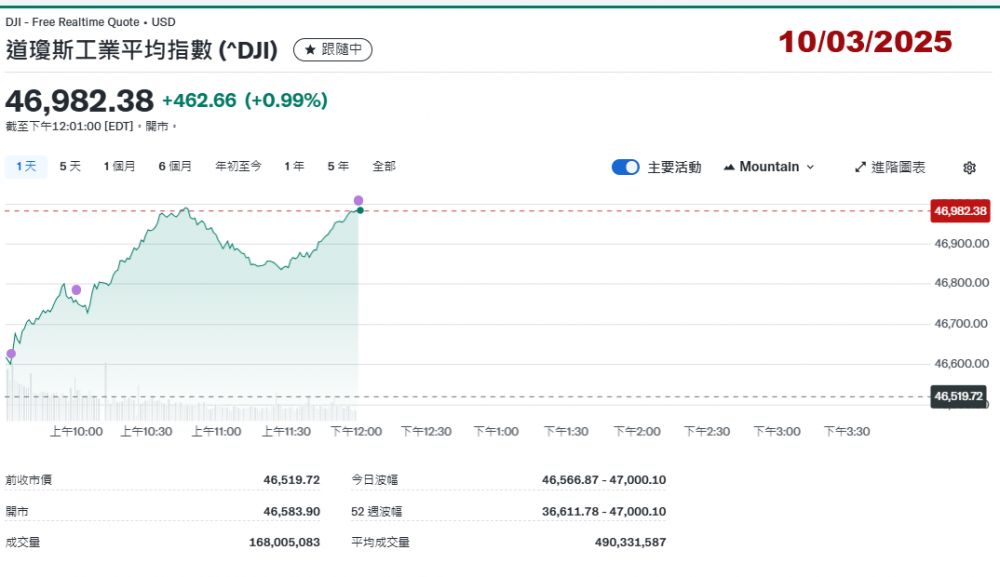Select 年初至今 year-to-date range

[238, 167]
